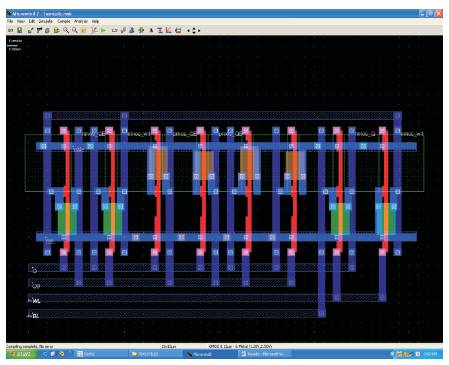
Task: Click the Save (floppy disk) toolbar icon
Action: pyautogui.click(x=20, y=30)
